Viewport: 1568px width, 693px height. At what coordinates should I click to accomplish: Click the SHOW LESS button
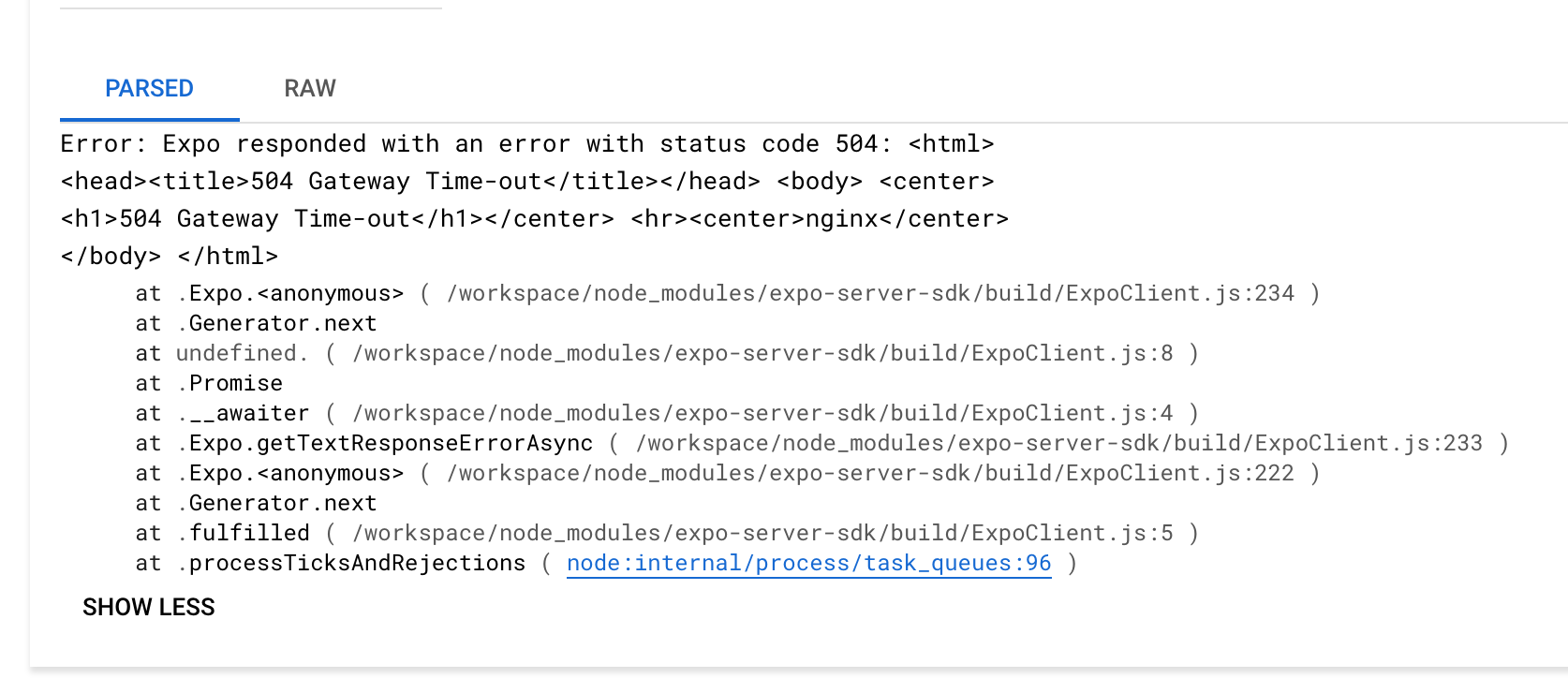click(x=149, y=607)
